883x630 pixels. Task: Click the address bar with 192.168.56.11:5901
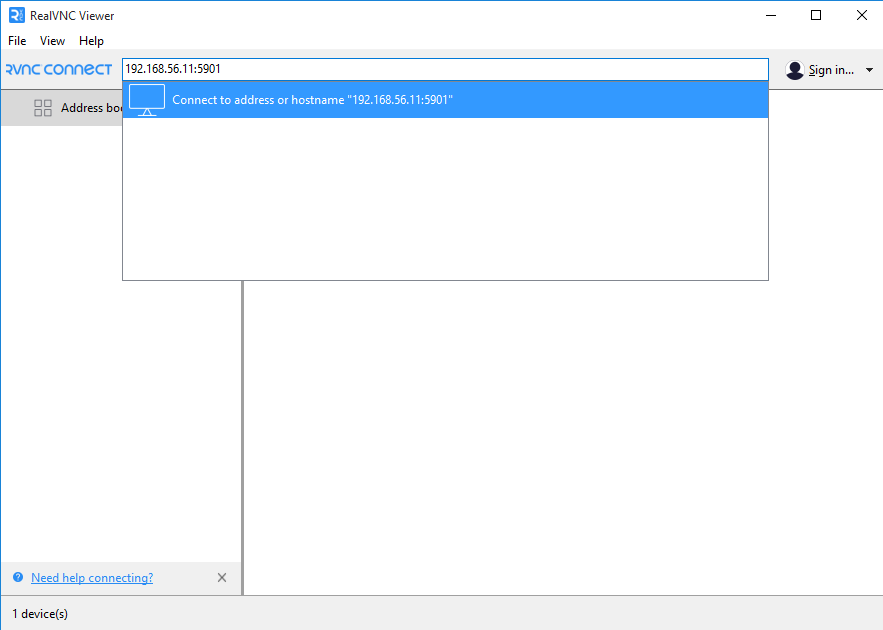point(445,69)
